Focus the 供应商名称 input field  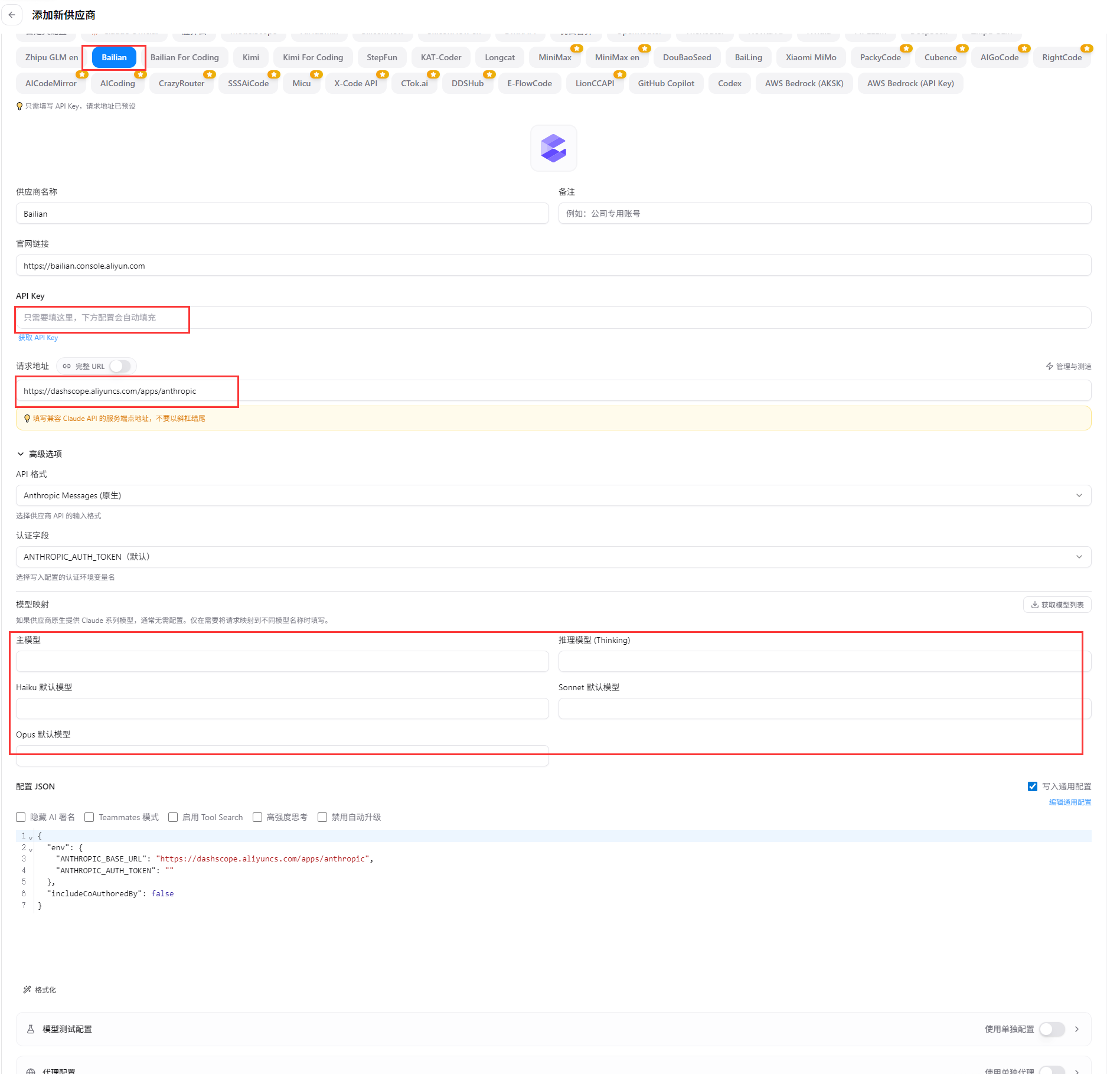pos(282,213)
